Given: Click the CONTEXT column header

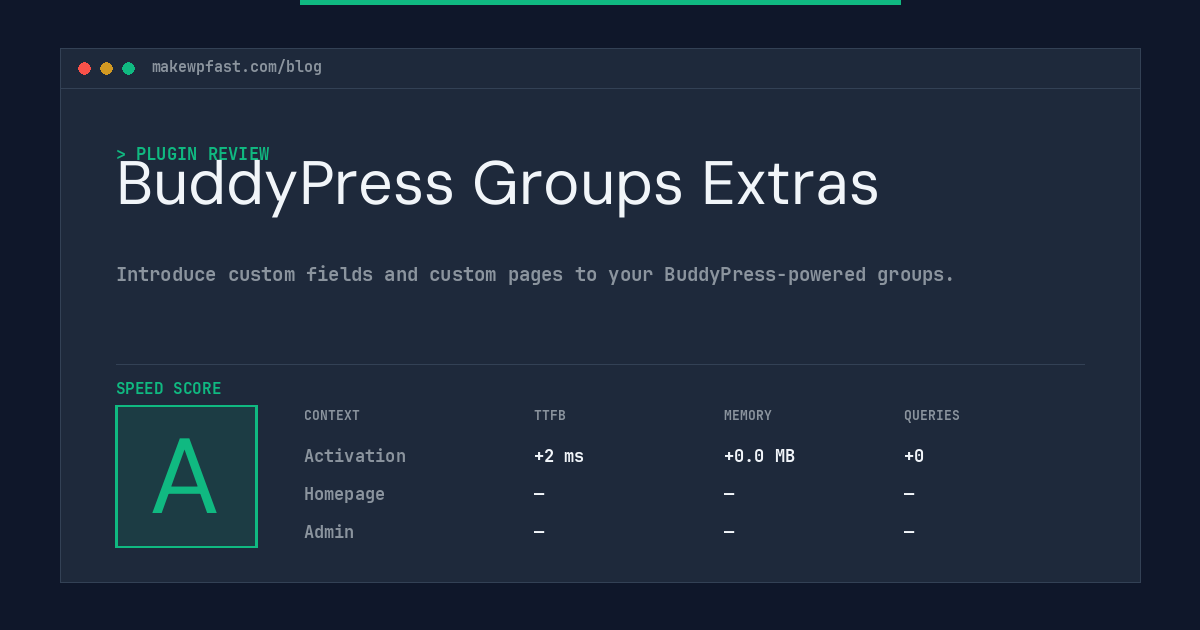Looking at the screenshot, I should click(332, 416).
